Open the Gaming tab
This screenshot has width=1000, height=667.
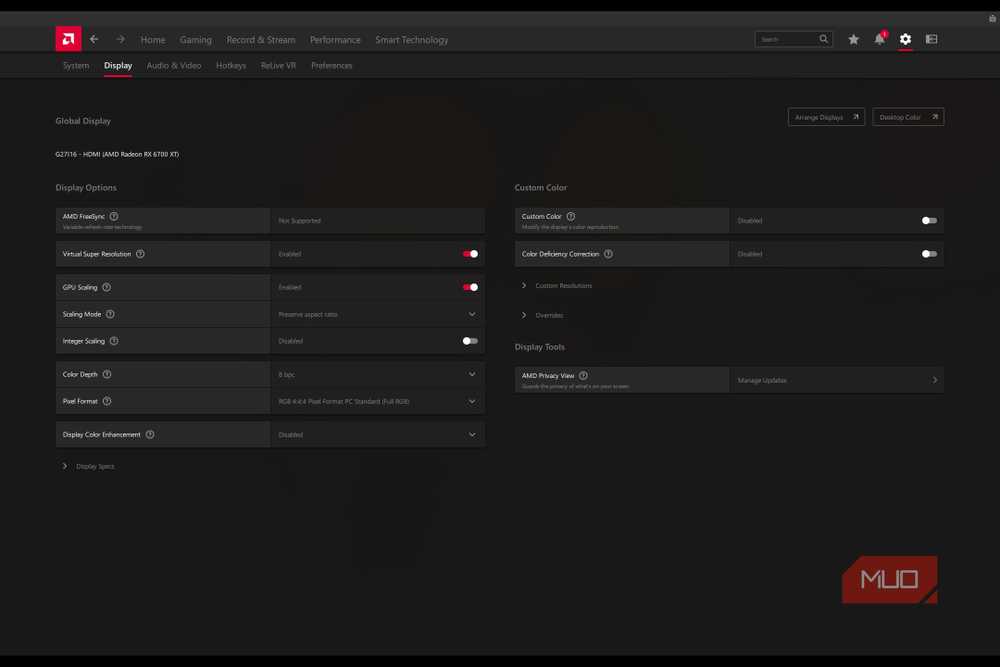coord(195,40)
